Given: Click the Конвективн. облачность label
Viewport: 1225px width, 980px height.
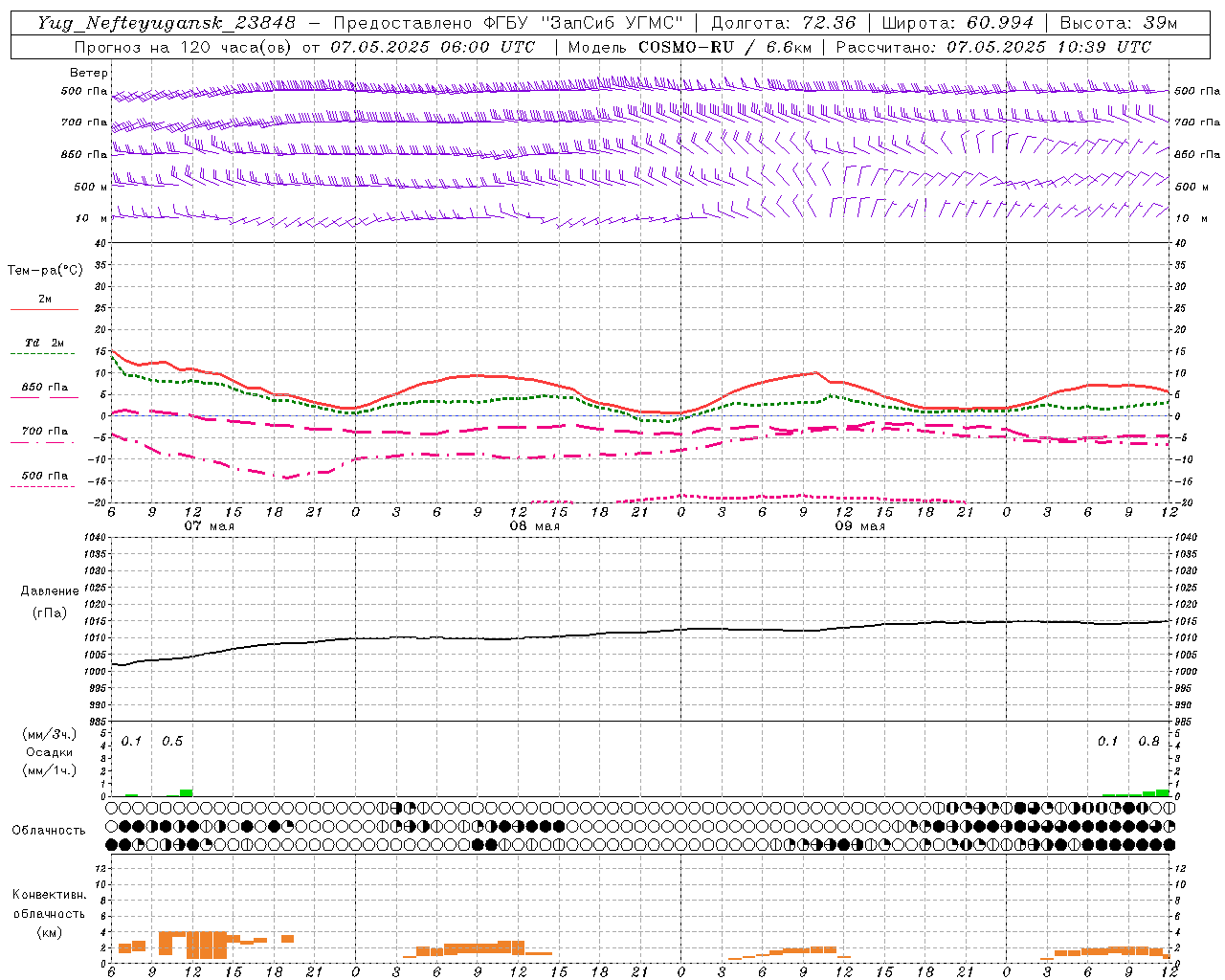Looking at the screenshot, I should point(49,904).
